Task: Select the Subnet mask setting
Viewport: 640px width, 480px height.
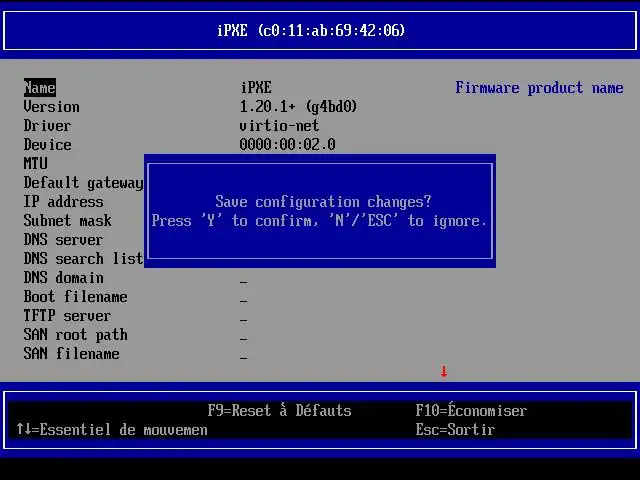Action: (x=67, y=221)
